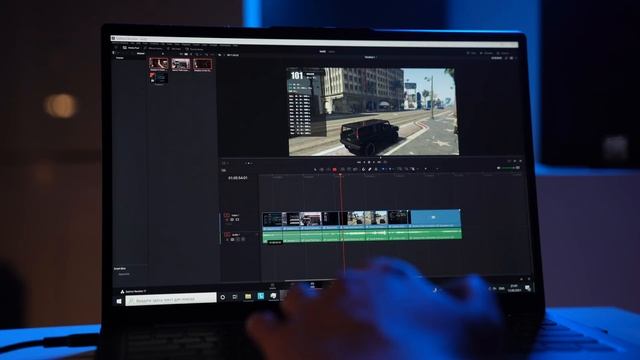Open the Inspector panel button at top right

pyautogui.click(x=504, y=53)
